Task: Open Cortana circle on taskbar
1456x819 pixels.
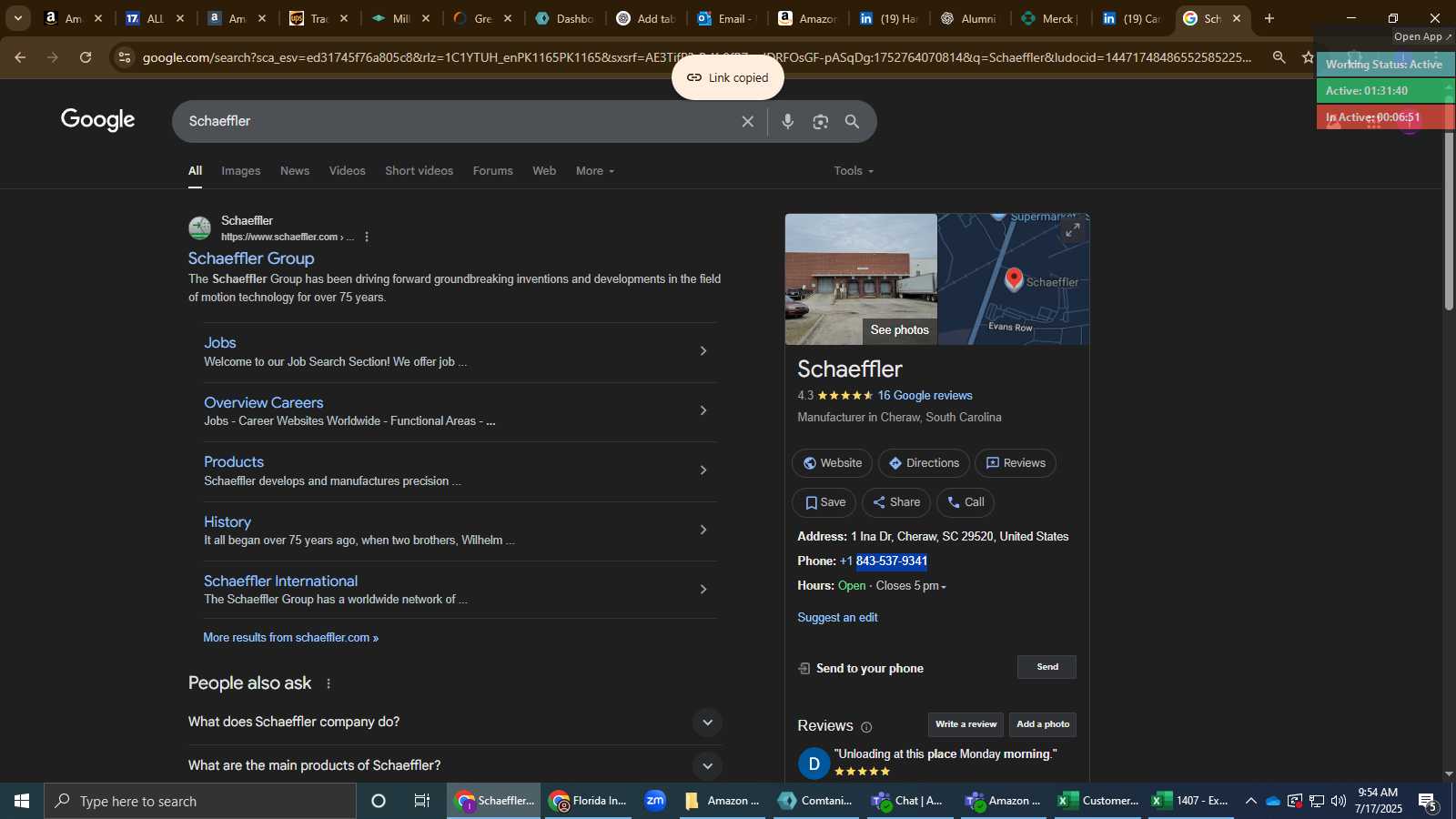Action: click(379, 801)
